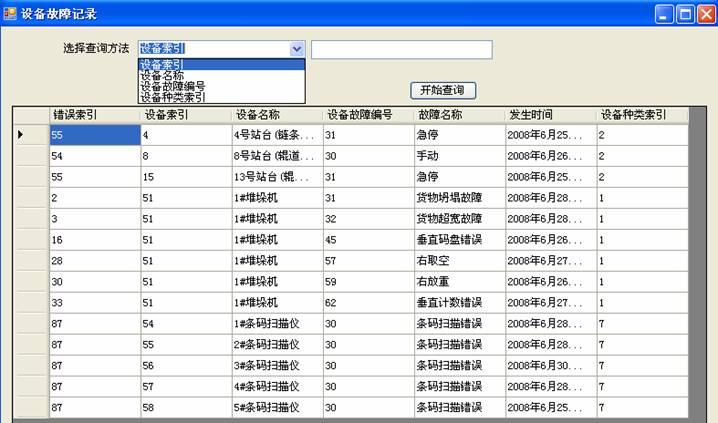
Task: Maximize the 设备故障记录 window
Action: 684,14
